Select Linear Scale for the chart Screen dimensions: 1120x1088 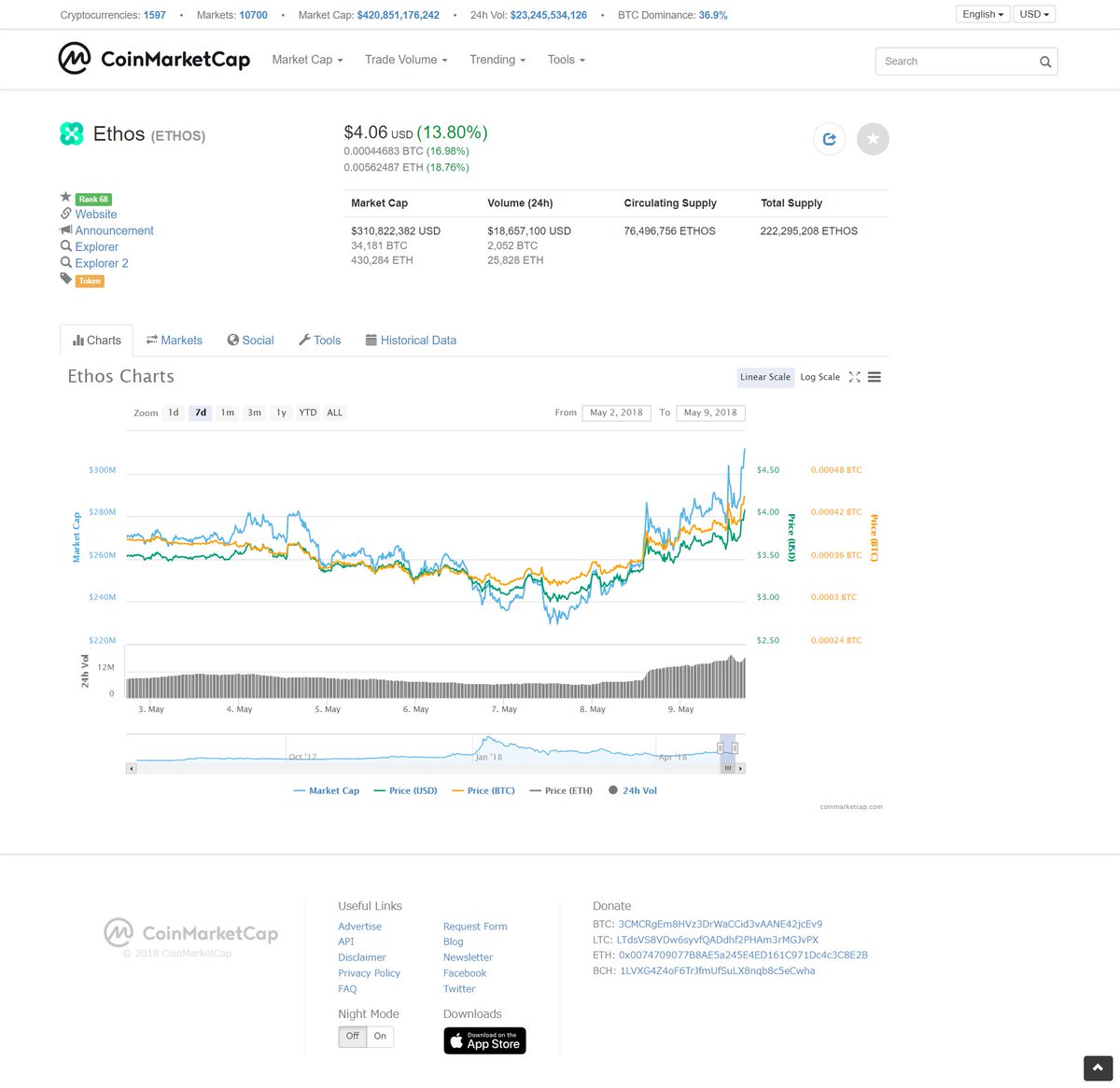[765, 377]
